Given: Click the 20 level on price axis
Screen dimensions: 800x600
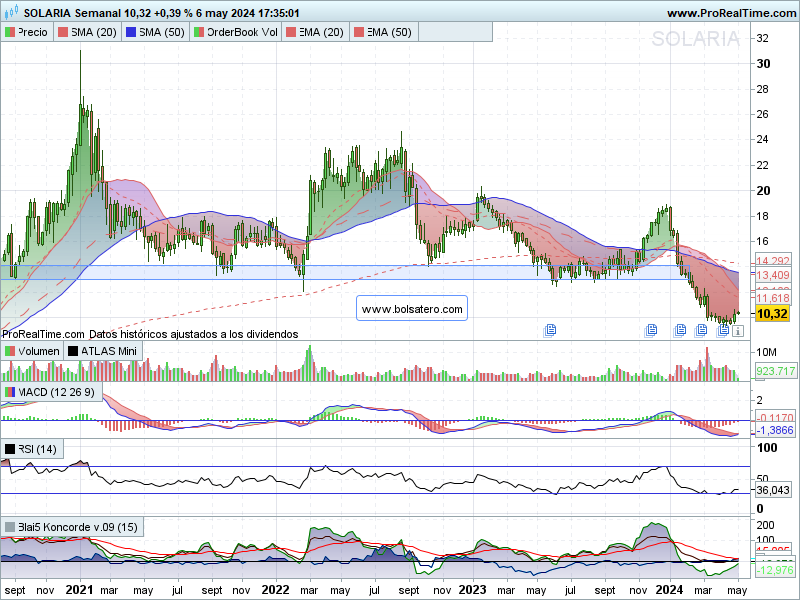Looking at the screenshot, I should click(763, 191).
